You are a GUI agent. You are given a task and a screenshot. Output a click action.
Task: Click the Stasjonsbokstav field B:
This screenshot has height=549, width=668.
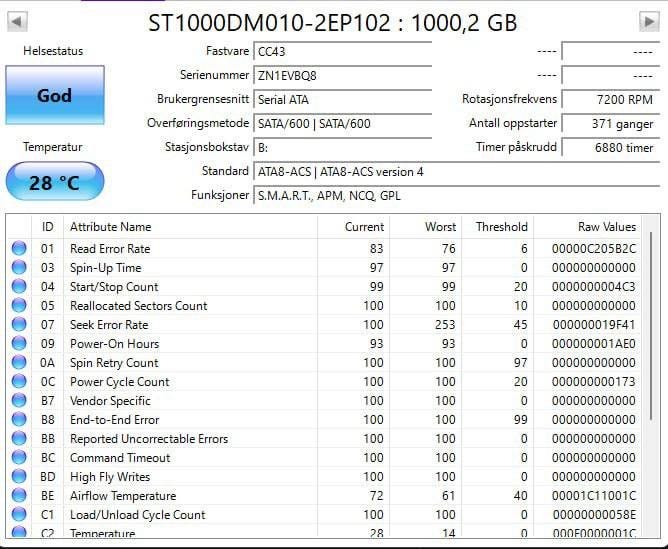click(x=343, y=147)
